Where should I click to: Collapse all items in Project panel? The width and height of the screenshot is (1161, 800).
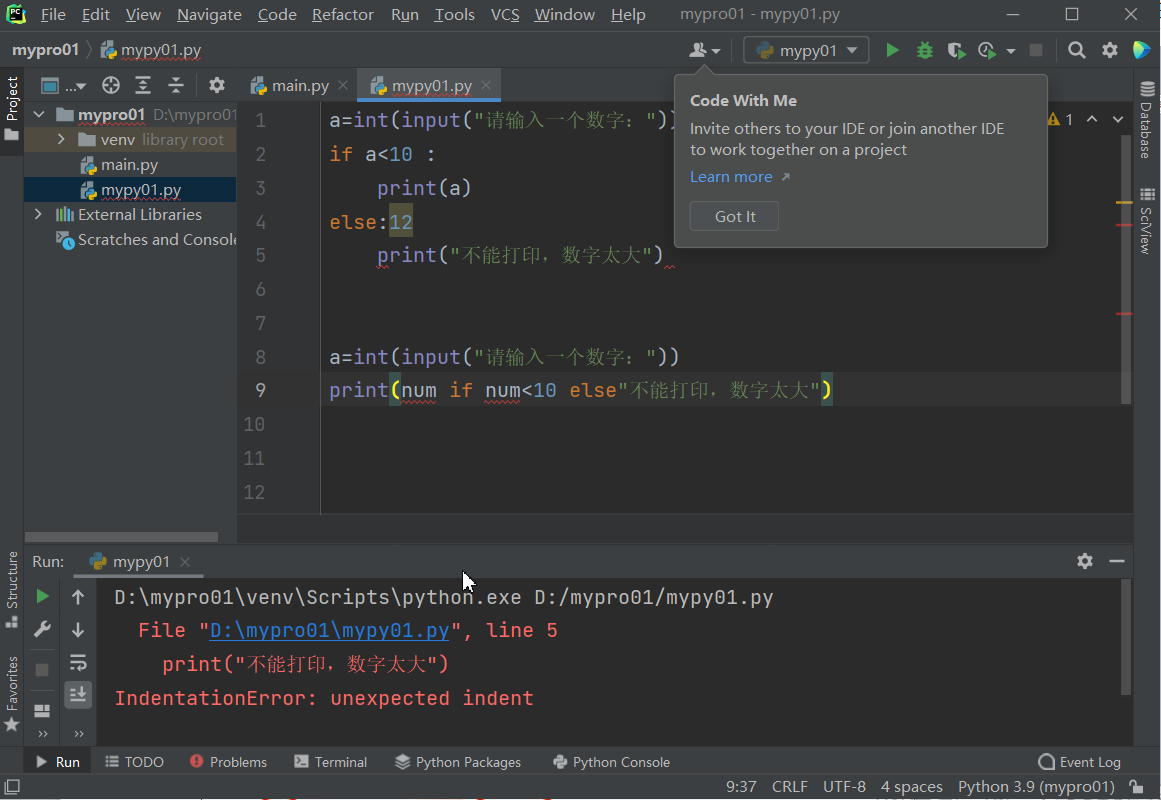coord(175,85)
